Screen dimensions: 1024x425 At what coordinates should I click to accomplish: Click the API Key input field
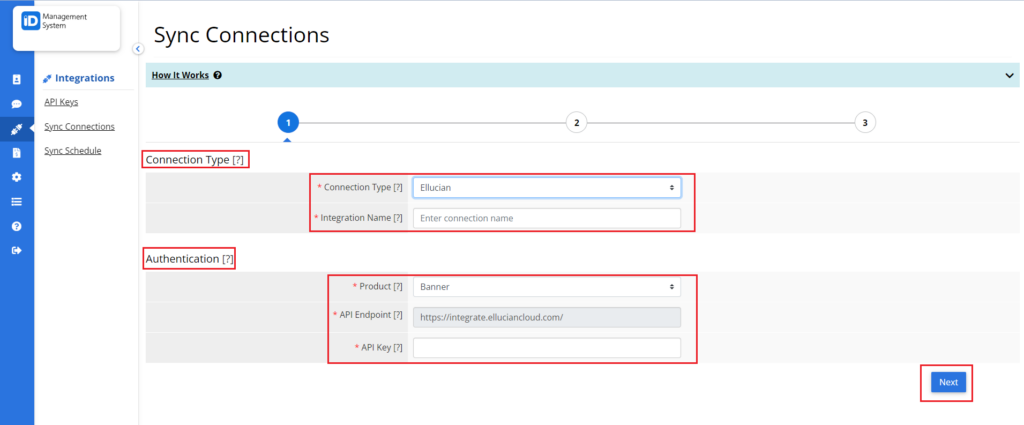[x=547, y=348]
